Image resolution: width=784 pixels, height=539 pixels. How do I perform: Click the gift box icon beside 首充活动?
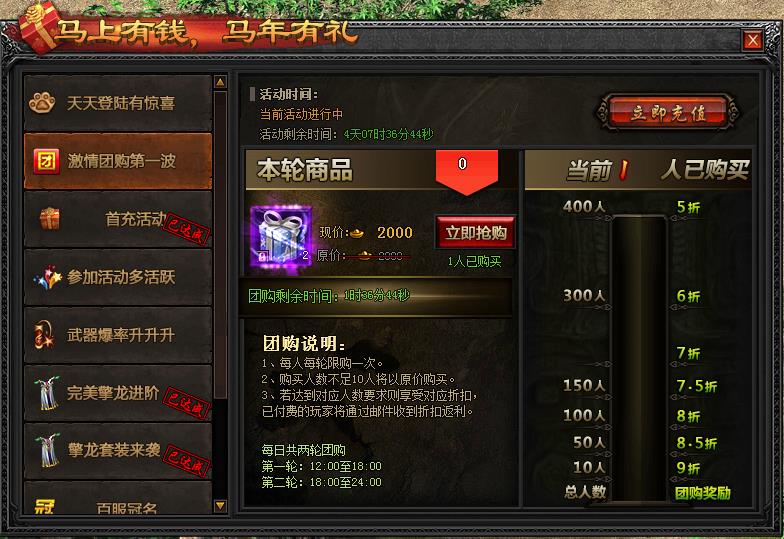point(50,219)
